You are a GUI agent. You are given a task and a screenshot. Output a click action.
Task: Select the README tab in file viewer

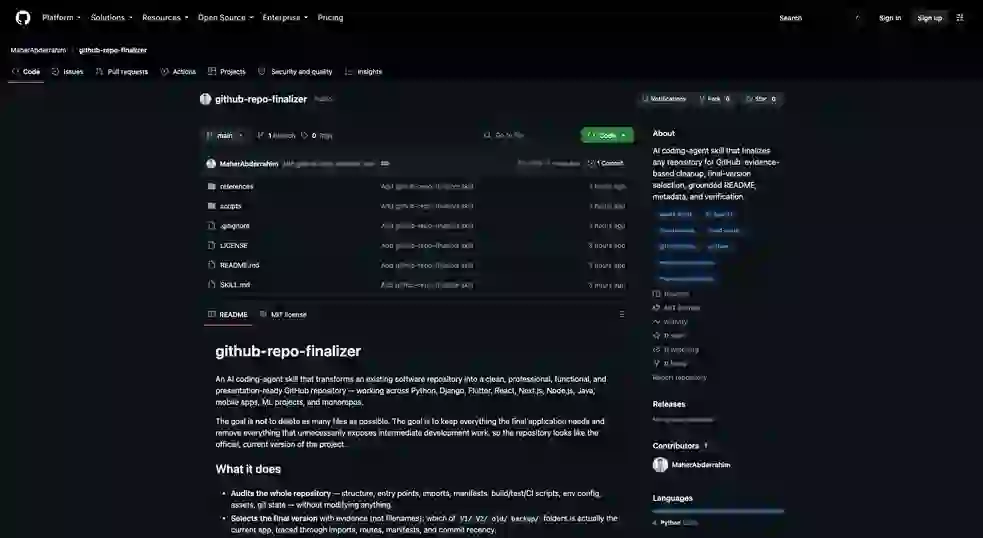click(x=228, y=315)
